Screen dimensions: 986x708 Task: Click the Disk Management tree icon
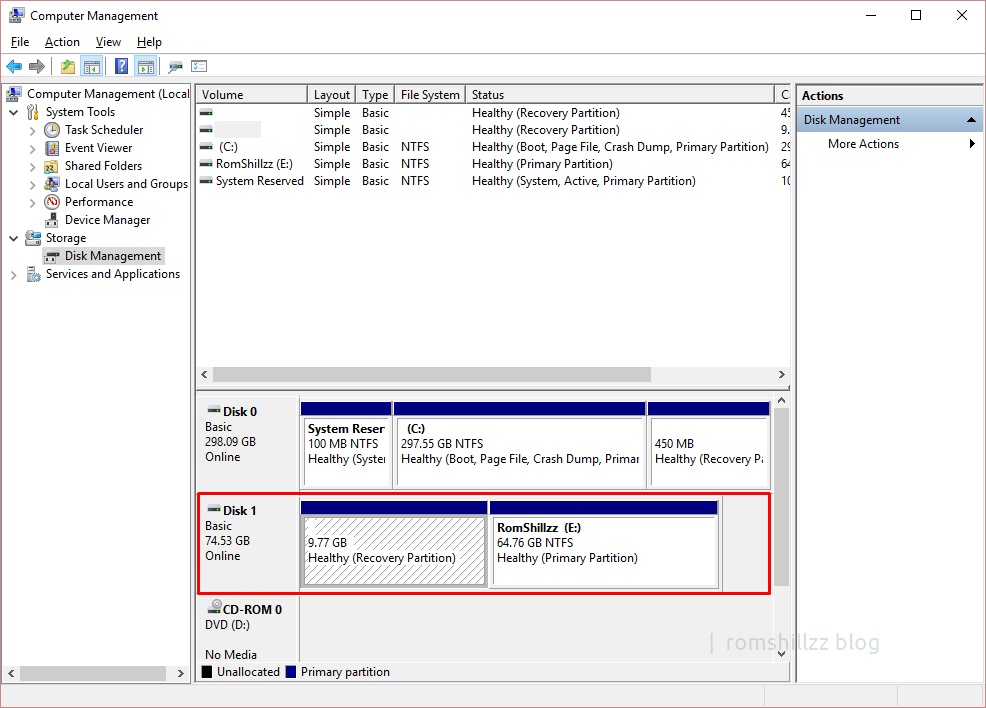52,256
